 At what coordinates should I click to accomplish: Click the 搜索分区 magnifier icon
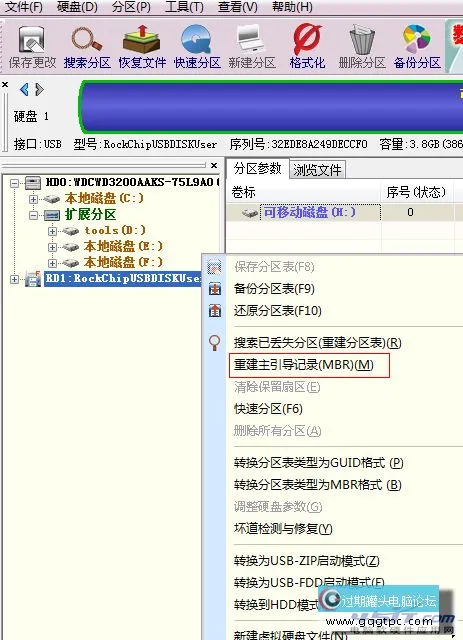pos(87,39)
